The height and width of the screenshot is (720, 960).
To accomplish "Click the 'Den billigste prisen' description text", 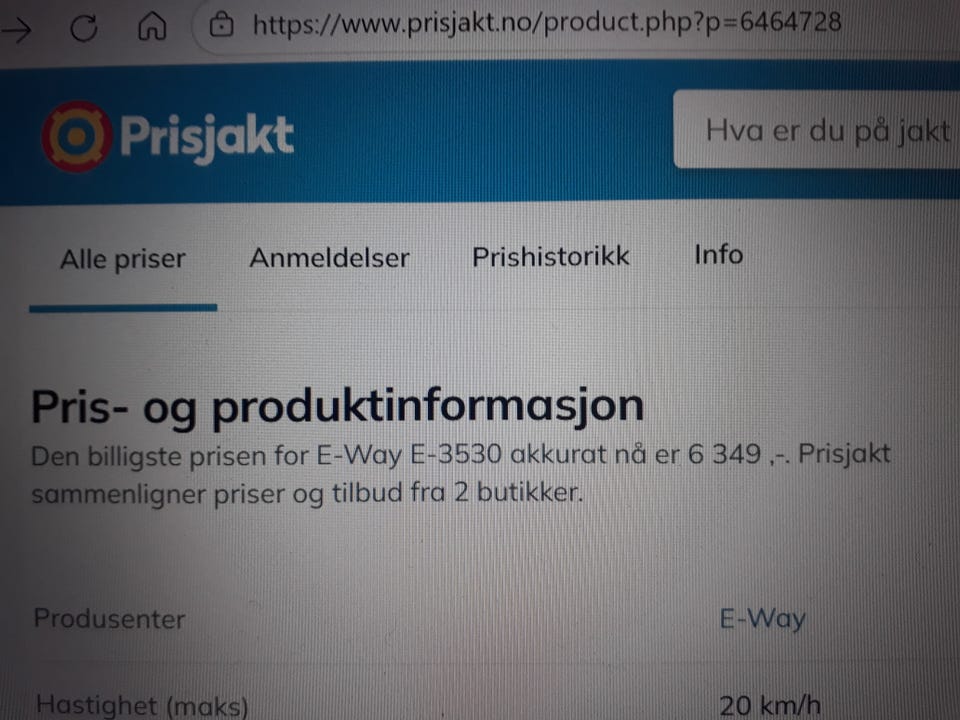I will [x=460, y=473].
